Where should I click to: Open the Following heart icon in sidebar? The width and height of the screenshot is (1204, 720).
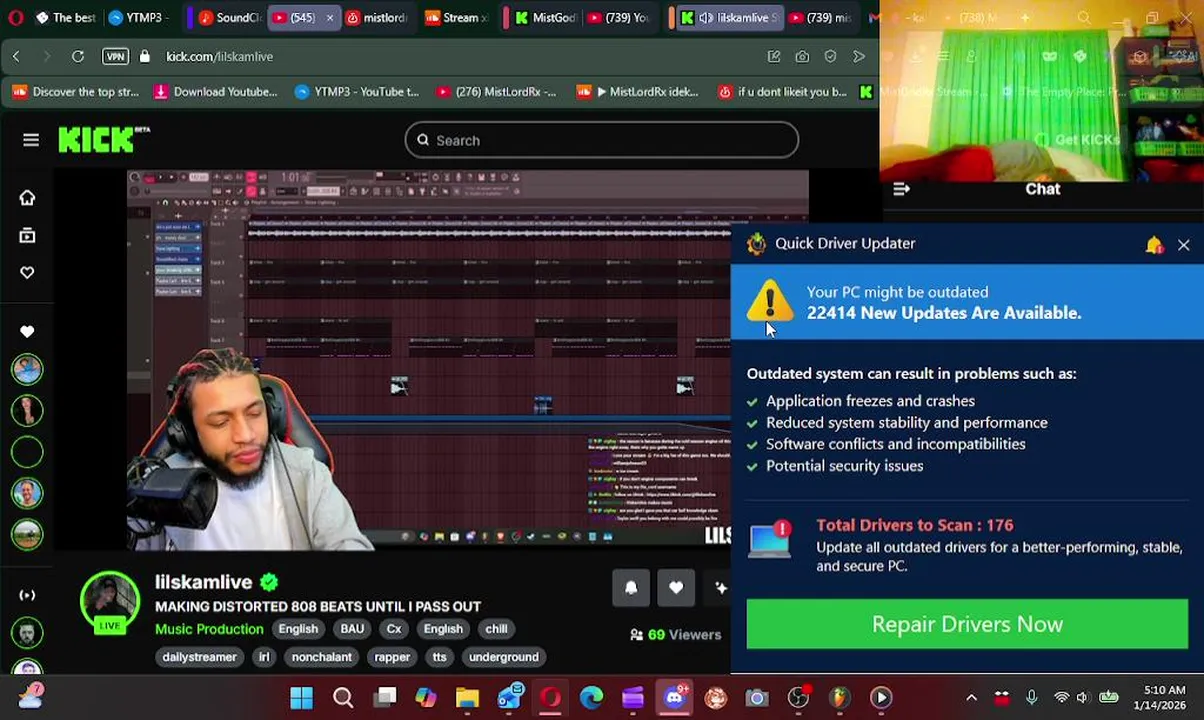click(27, 272)
